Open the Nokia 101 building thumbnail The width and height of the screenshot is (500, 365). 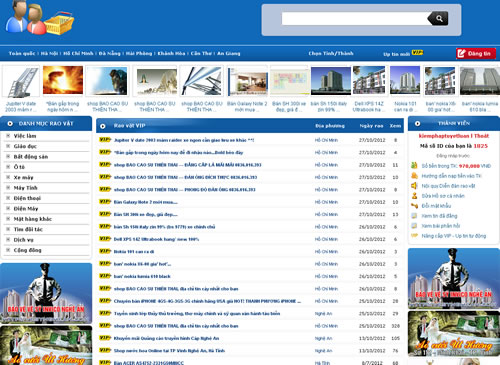pos(405,80)
